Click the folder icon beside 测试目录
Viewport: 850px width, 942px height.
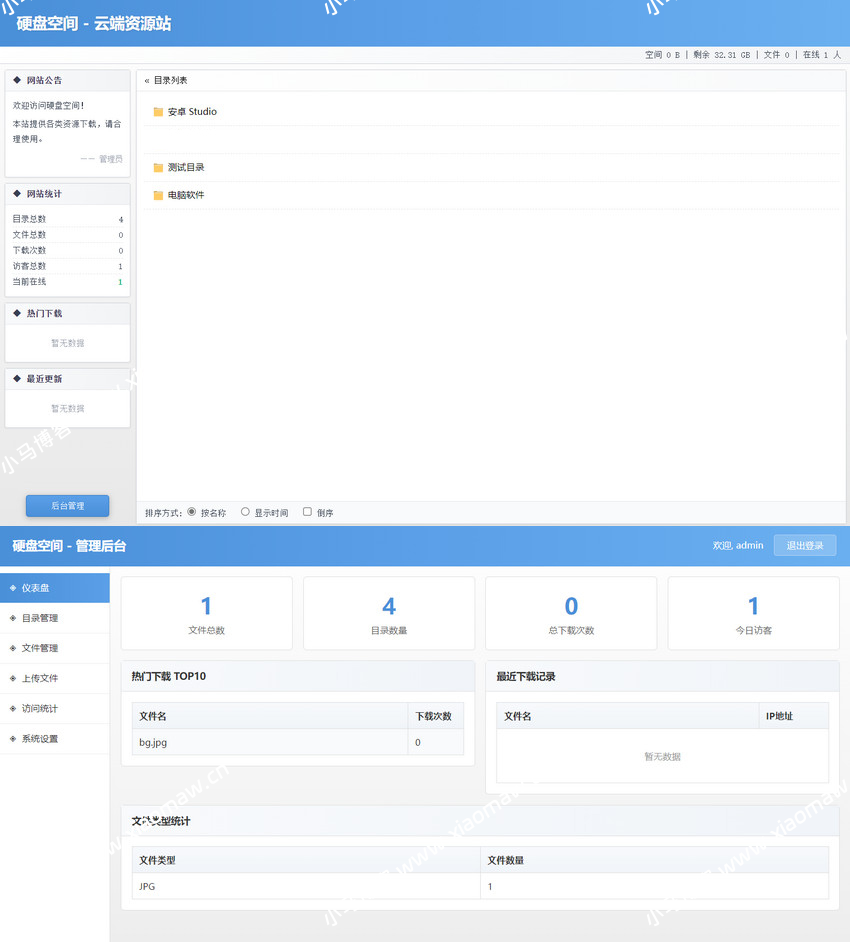tap(158, 167)
